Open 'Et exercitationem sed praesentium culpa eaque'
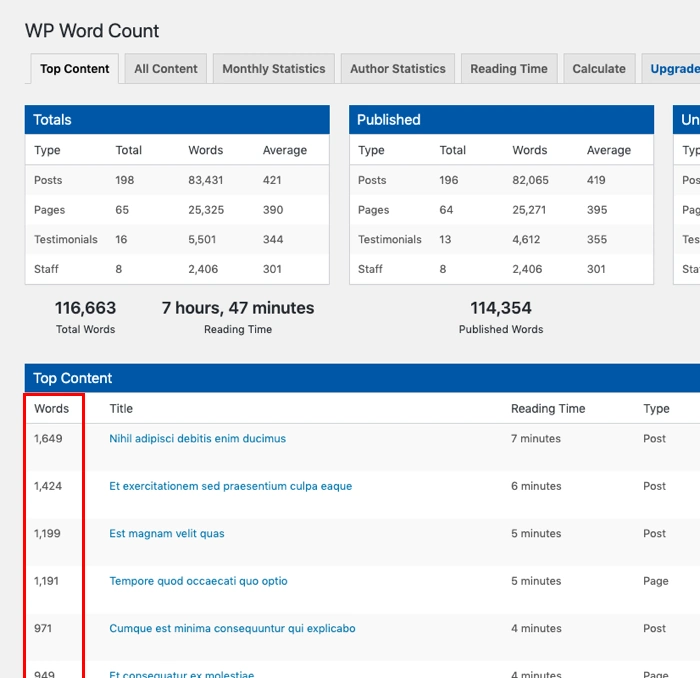Screen dimensions: 700x678 coord(230,486)
